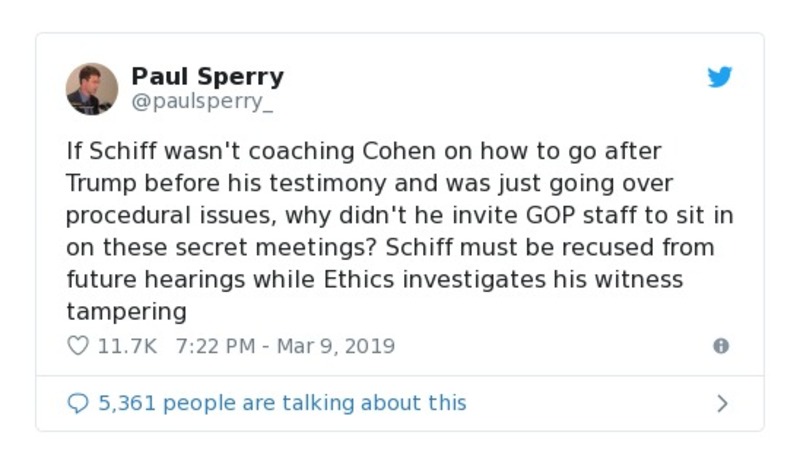Click the Twitter bird logo
This screenshot has width=800, height=467.
tap(720, 77)
